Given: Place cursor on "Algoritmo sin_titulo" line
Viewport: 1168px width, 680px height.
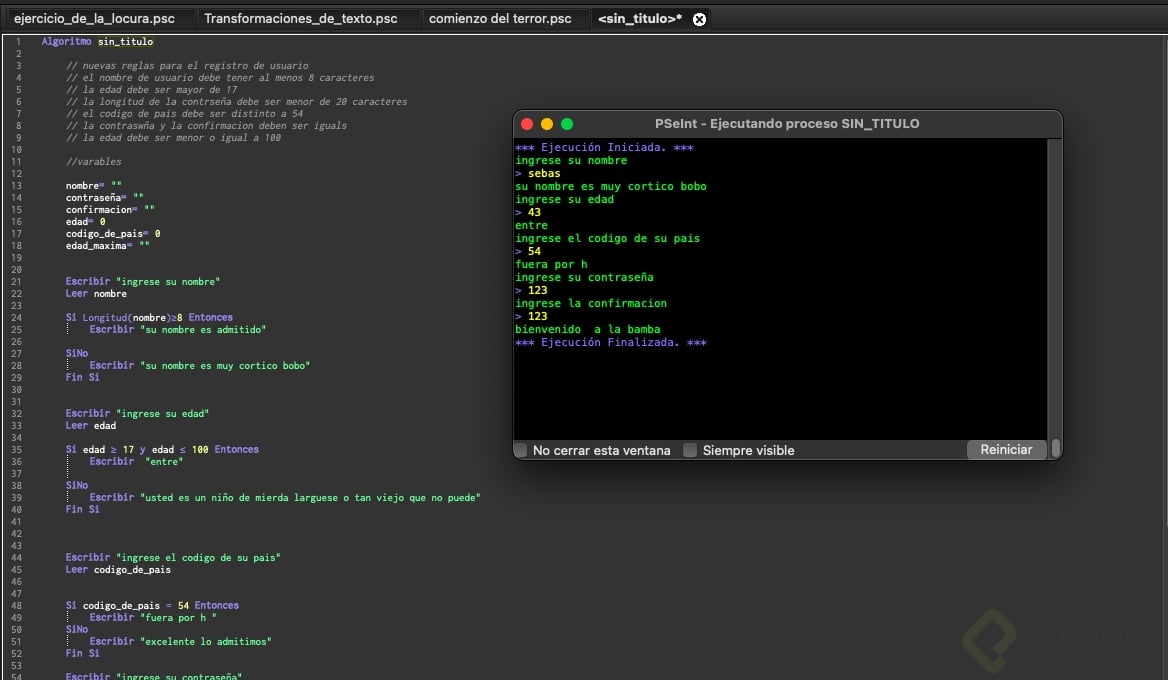Looking at the screenshot, I should tap(97, 42).
